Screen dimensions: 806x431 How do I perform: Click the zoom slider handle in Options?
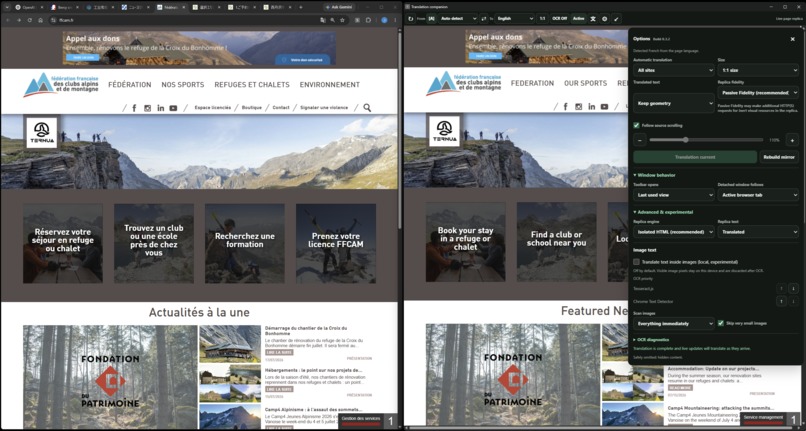click(685, 139)
